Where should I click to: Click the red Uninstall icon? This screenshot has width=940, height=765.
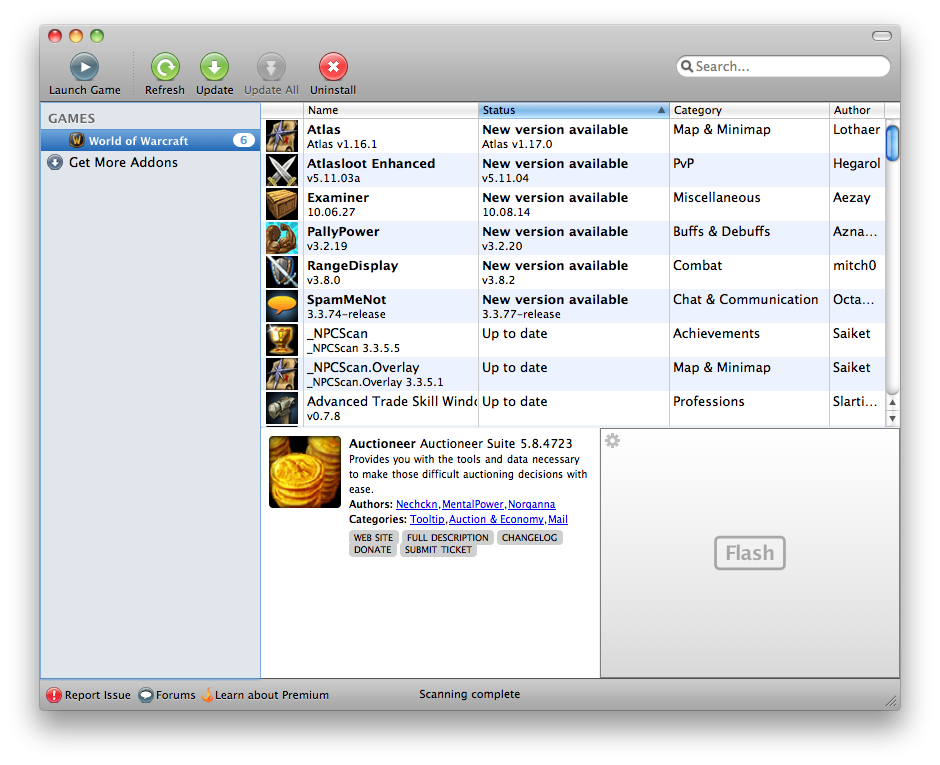(333, 67)
